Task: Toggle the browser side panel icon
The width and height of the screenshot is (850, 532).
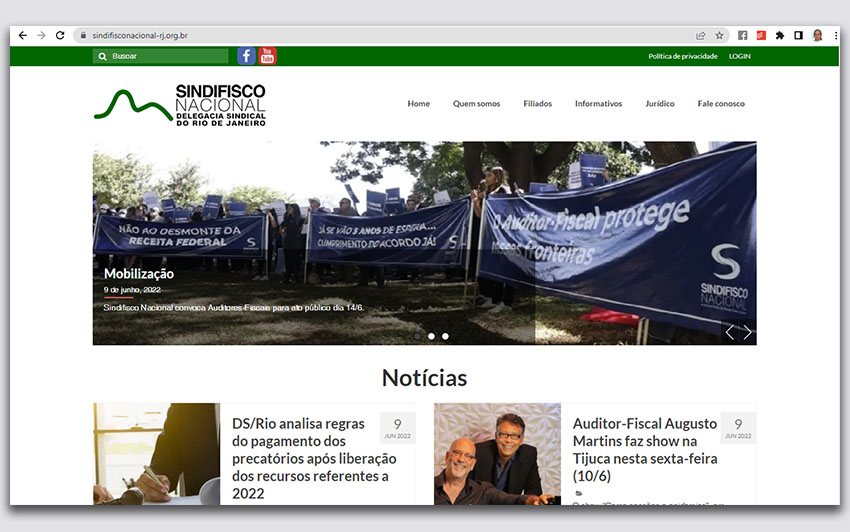Action: click(798, 35)
